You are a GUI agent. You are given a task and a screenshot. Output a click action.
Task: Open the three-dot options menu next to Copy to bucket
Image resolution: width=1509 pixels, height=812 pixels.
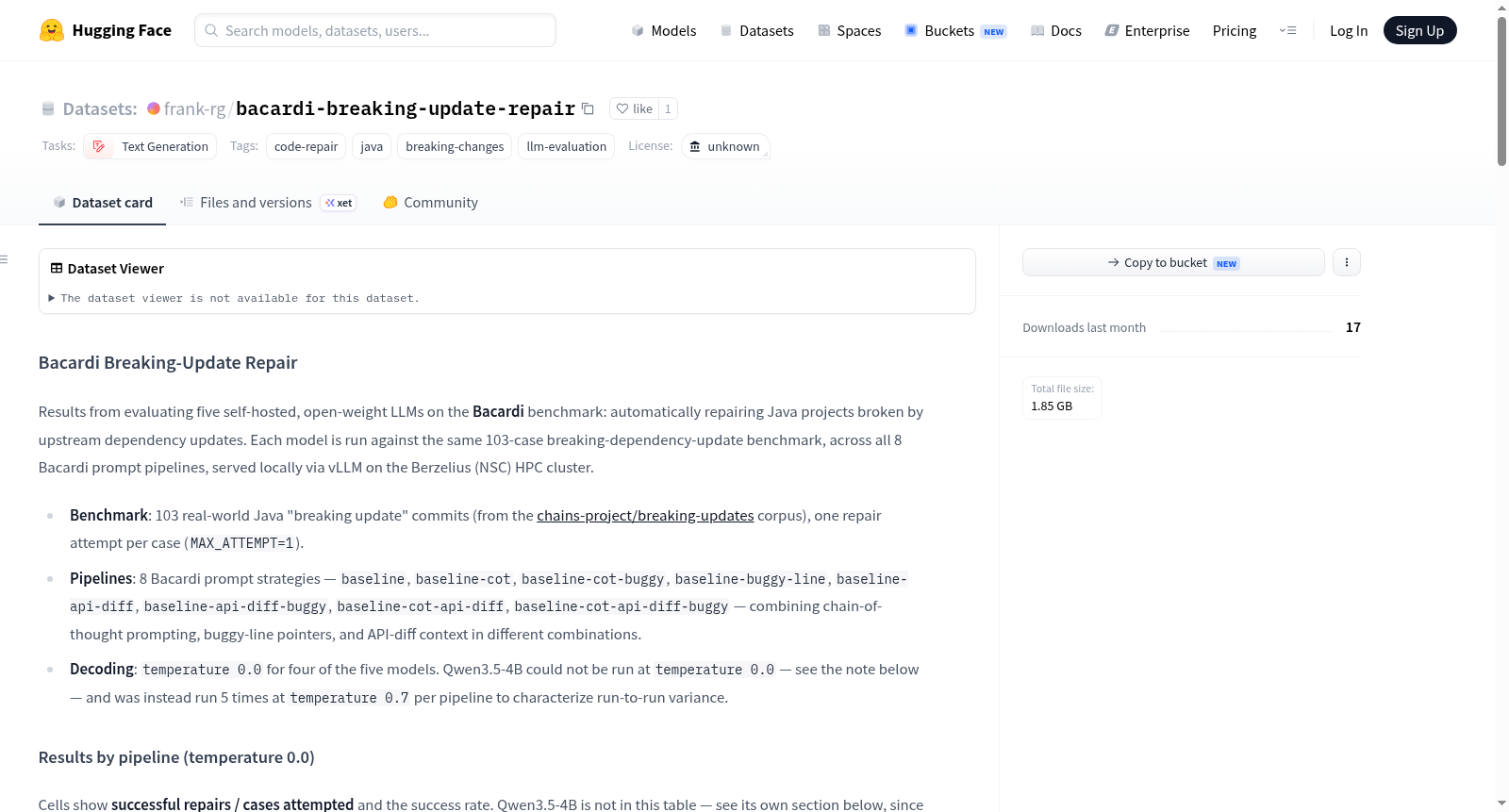(1347, 262)
